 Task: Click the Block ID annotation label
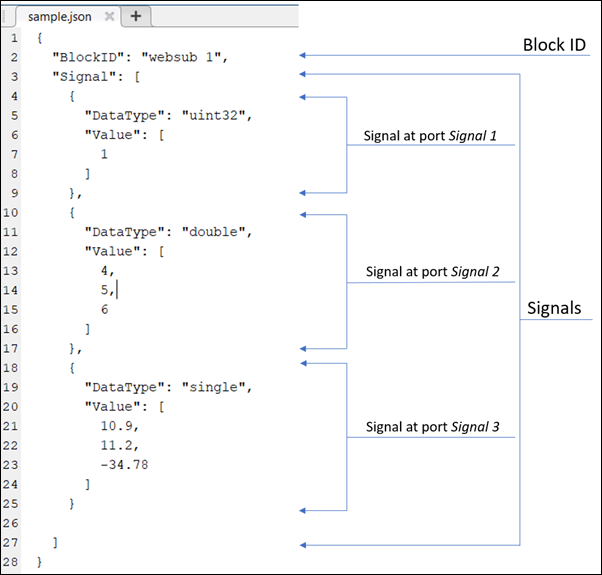click(x=556, y=46)
